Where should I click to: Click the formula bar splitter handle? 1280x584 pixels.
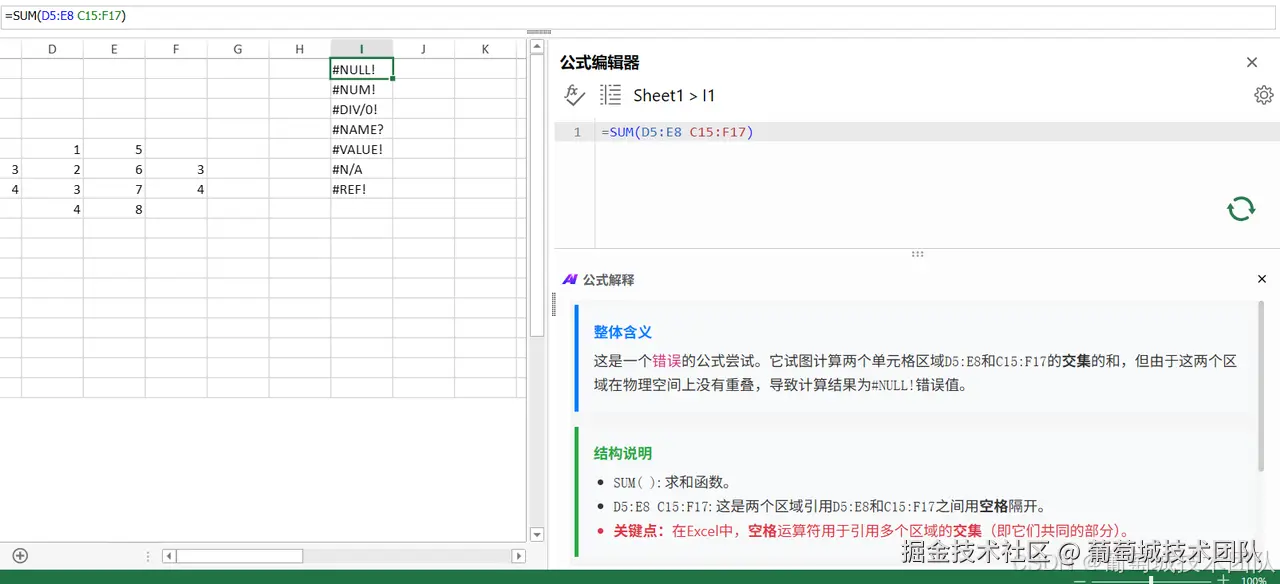(539, 32)
